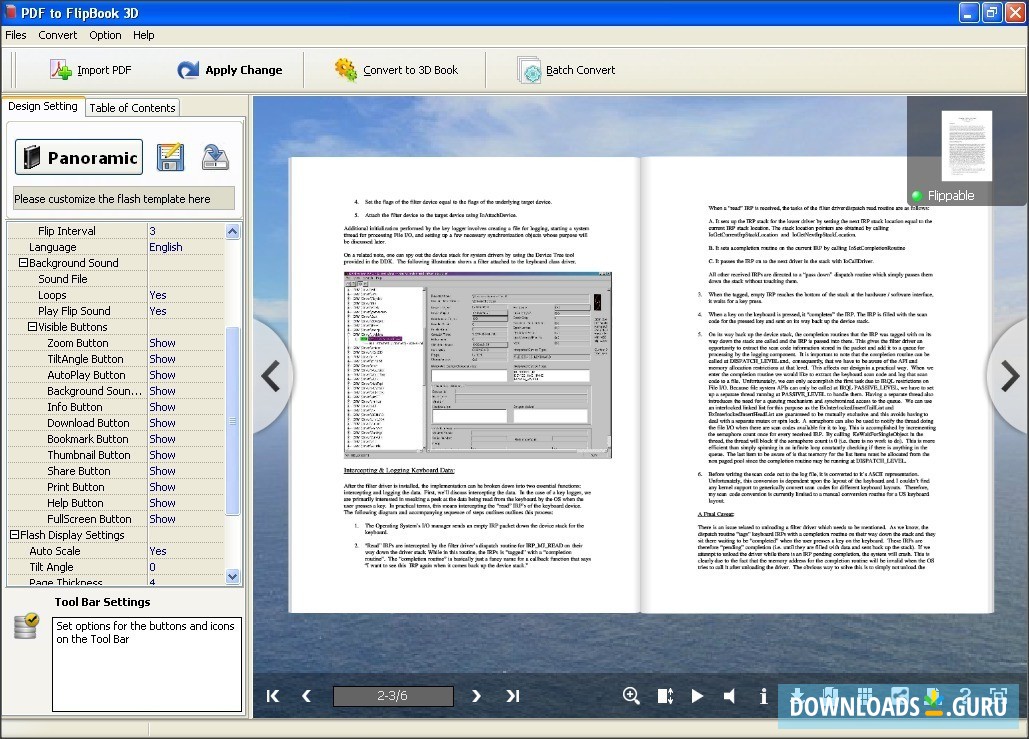This screenshot has height=739, width=1029.
Task: Click the Tool Bar Settings database icon
Action: pos(26,625)
